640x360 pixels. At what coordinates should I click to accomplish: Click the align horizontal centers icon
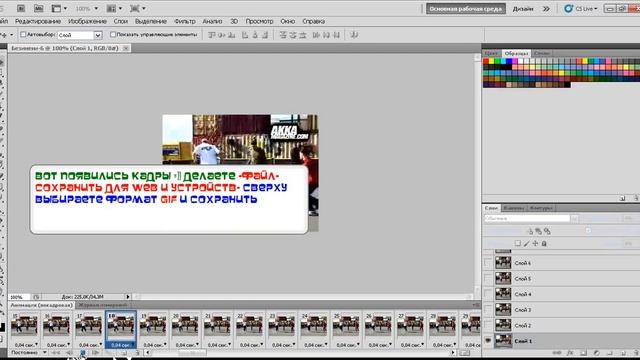(255, 35)
